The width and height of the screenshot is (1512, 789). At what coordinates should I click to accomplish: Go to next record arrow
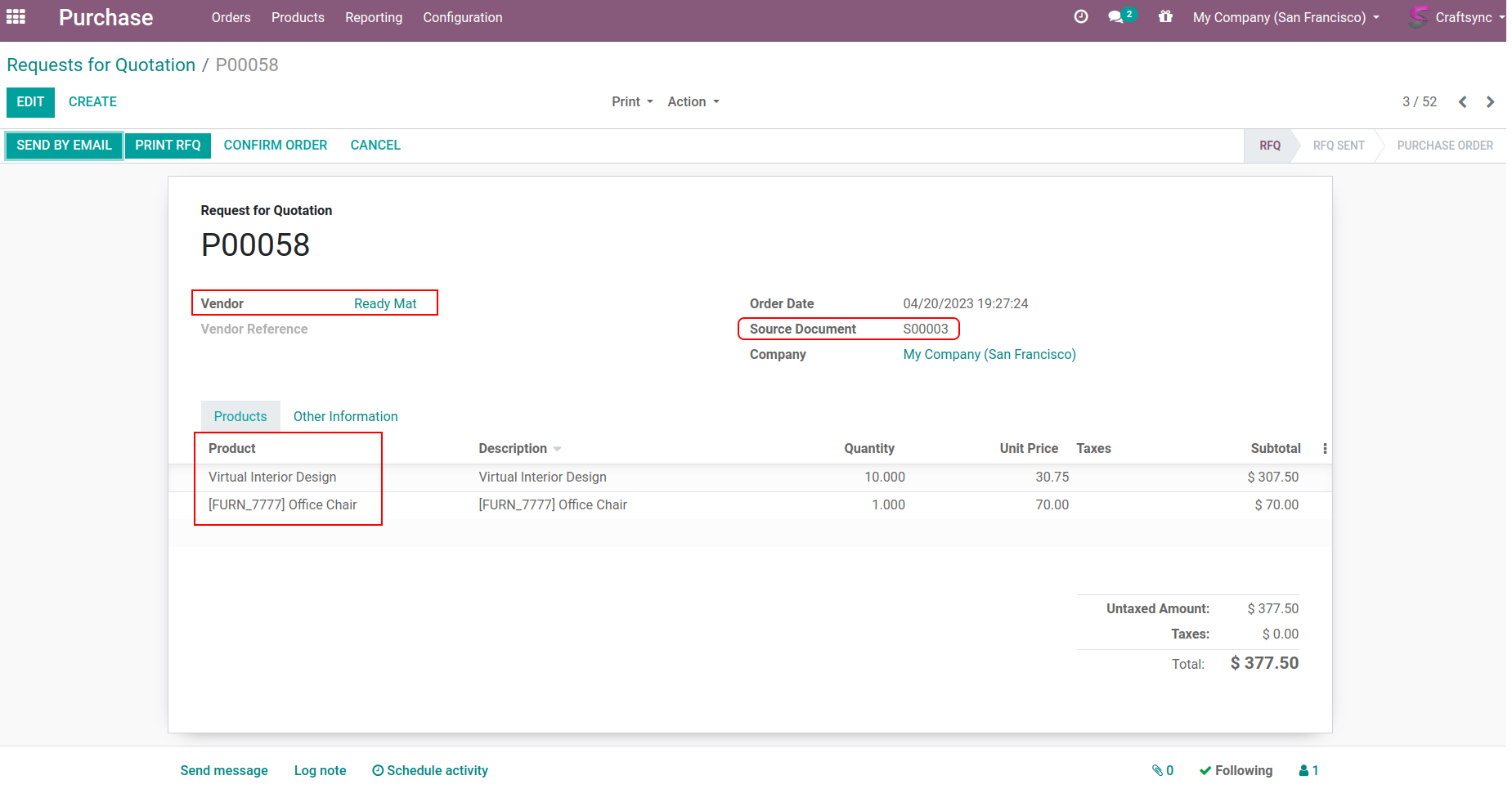[1490, 102]
